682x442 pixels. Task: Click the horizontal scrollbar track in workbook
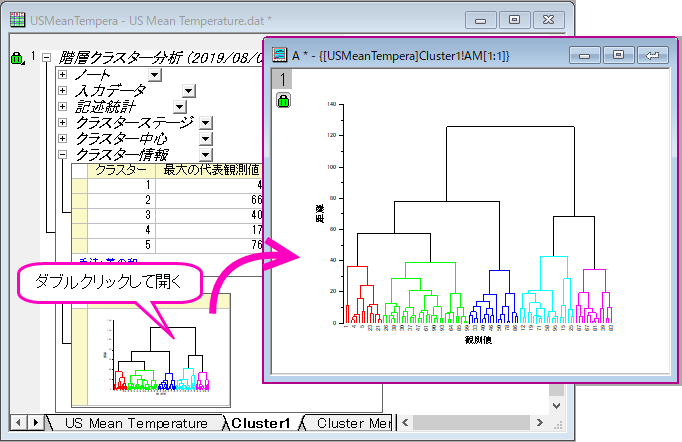coord(471,422)
